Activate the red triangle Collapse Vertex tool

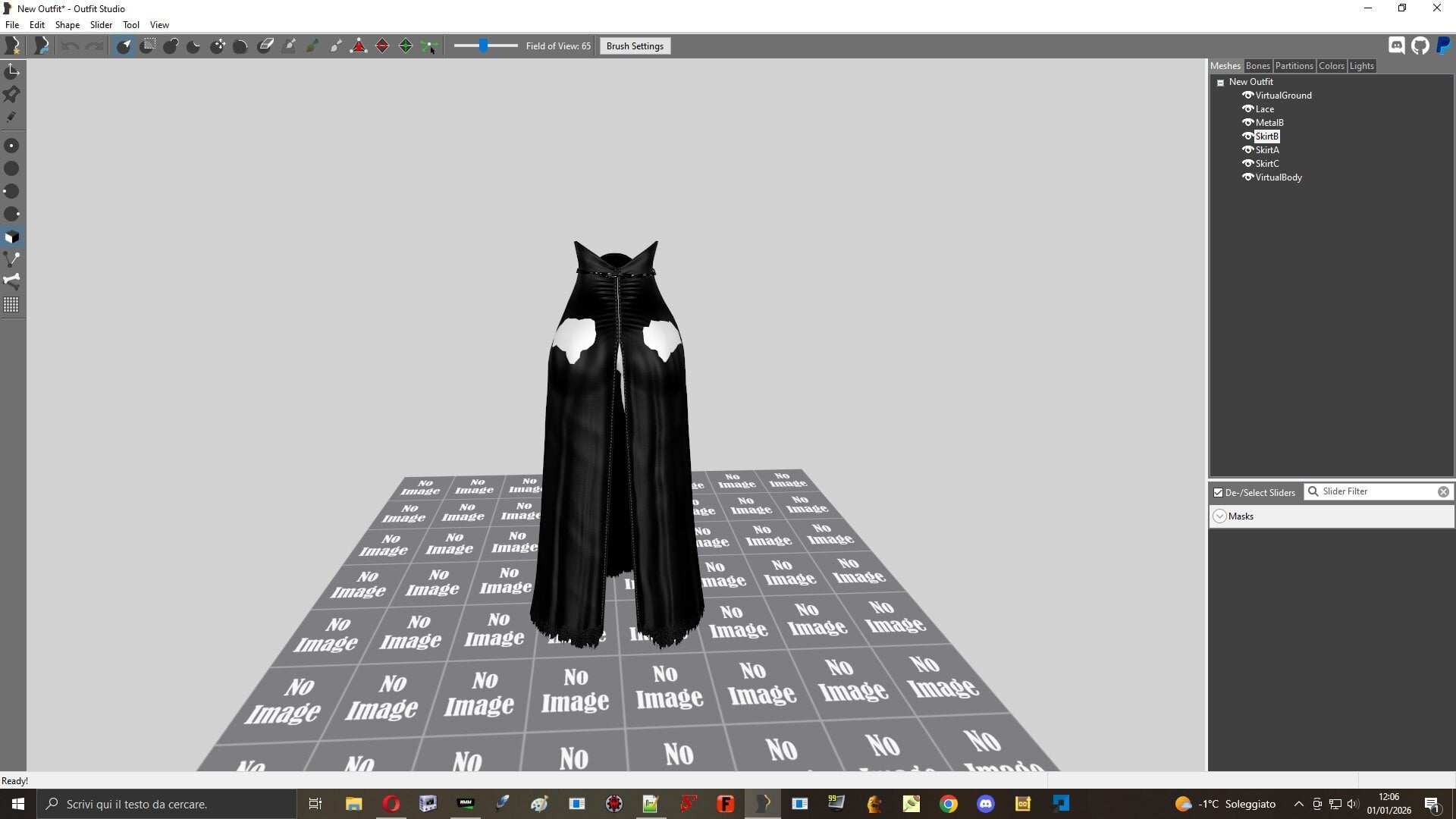[x=359, y=46]
